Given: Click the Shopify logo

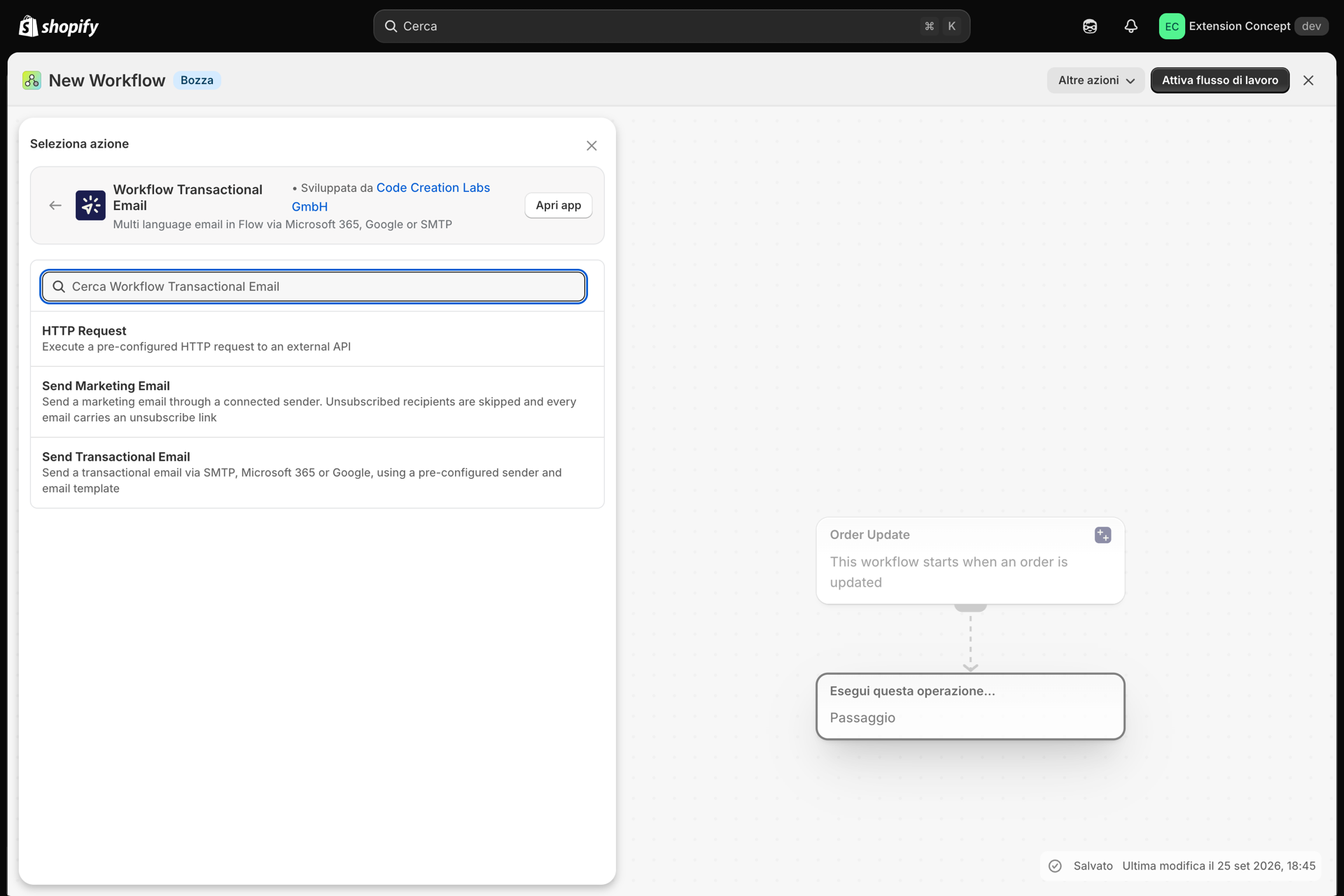Looking at the screenshot, I should [x=59, y=26].
